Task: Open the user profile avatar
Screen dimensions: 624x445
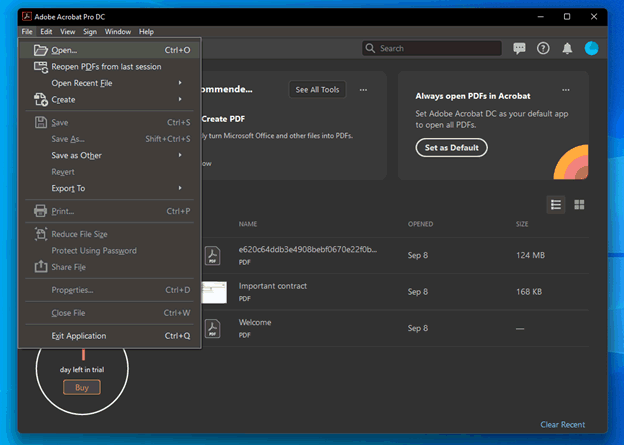Action: point(591,48)
